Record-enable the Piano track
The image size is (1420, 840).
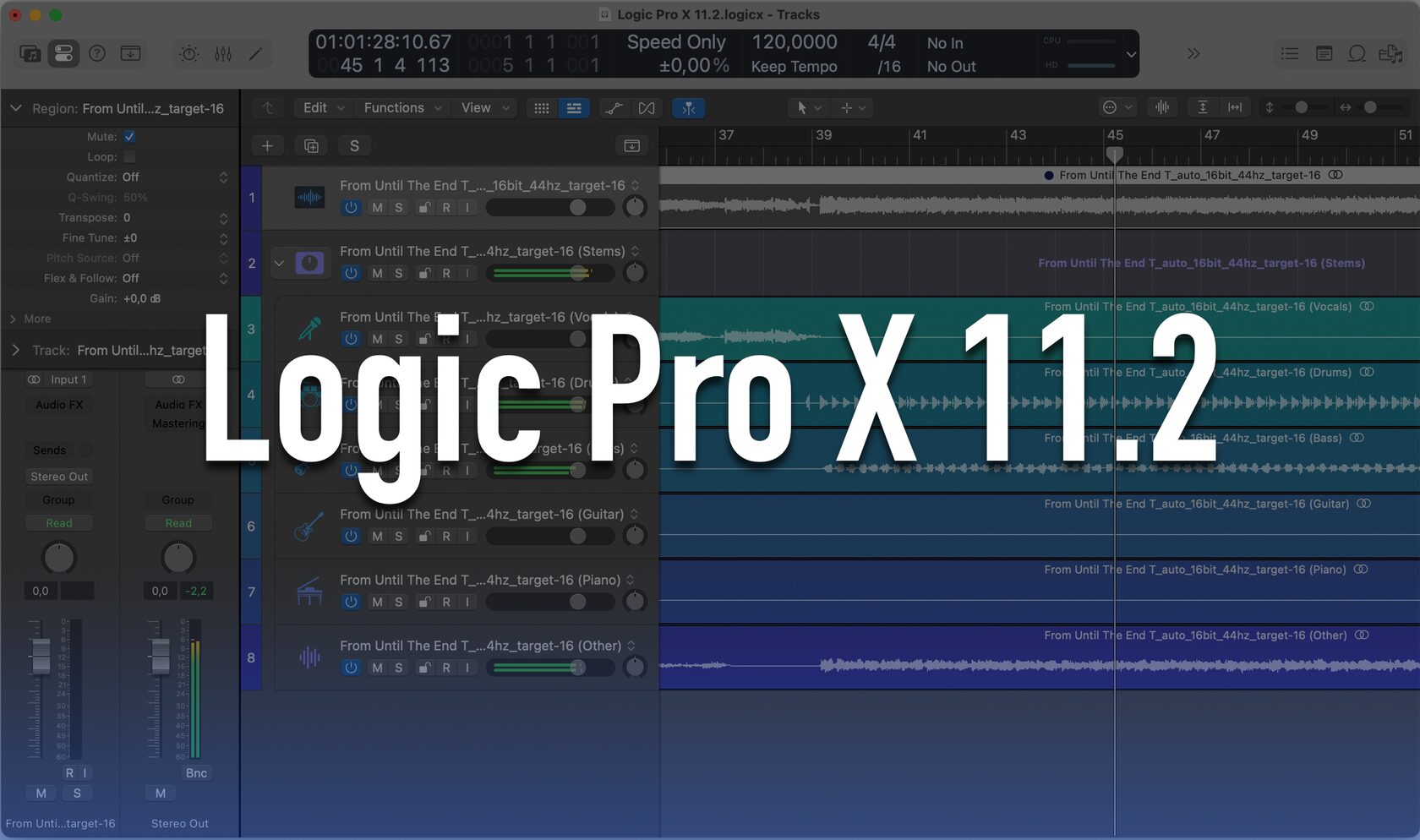[446, 603]
